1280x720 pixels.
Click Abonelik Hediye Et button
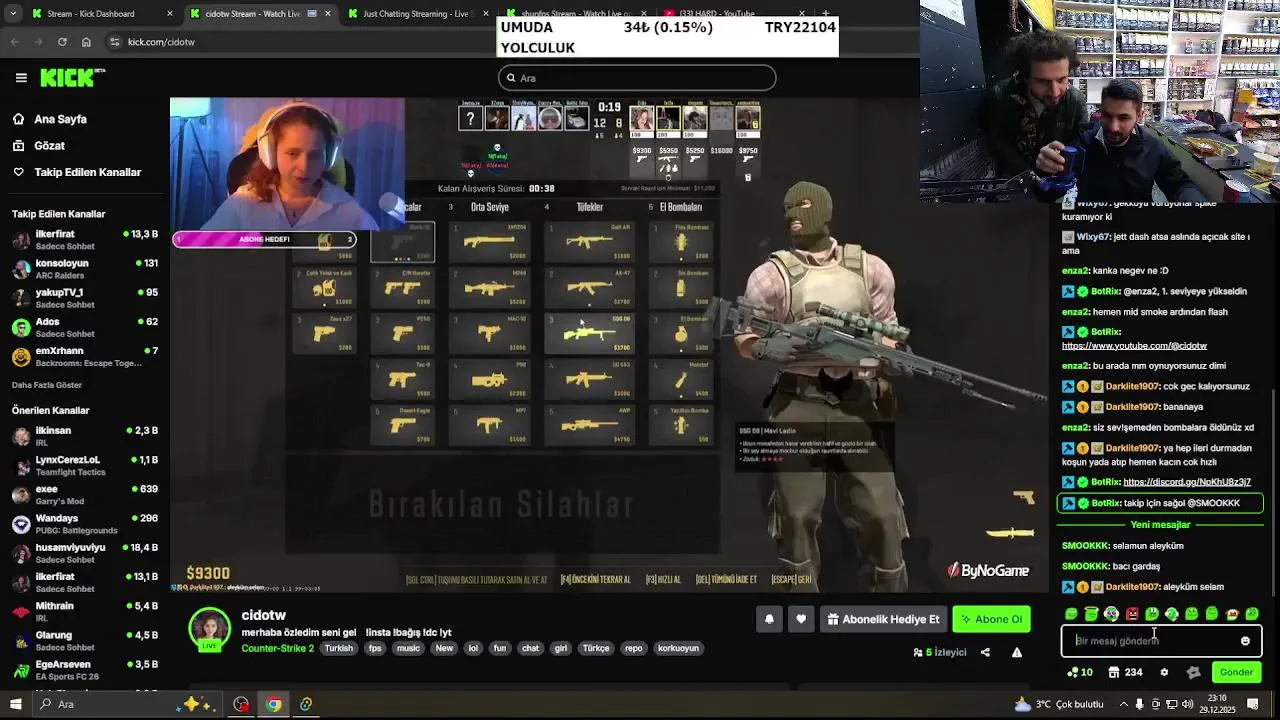click(x=883, y=619)
